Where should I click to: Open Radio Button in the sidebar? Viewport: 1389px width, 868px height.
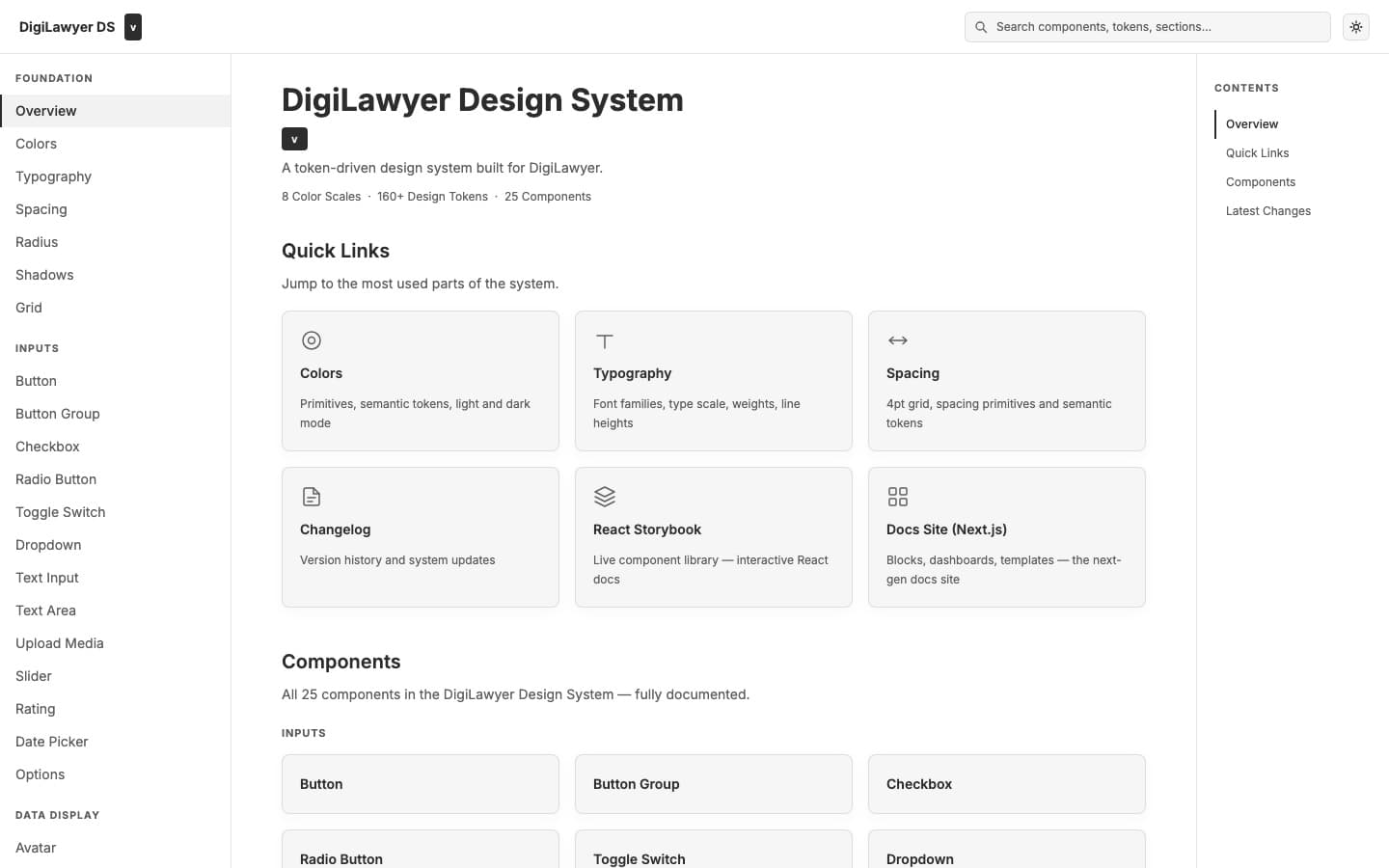116,479
